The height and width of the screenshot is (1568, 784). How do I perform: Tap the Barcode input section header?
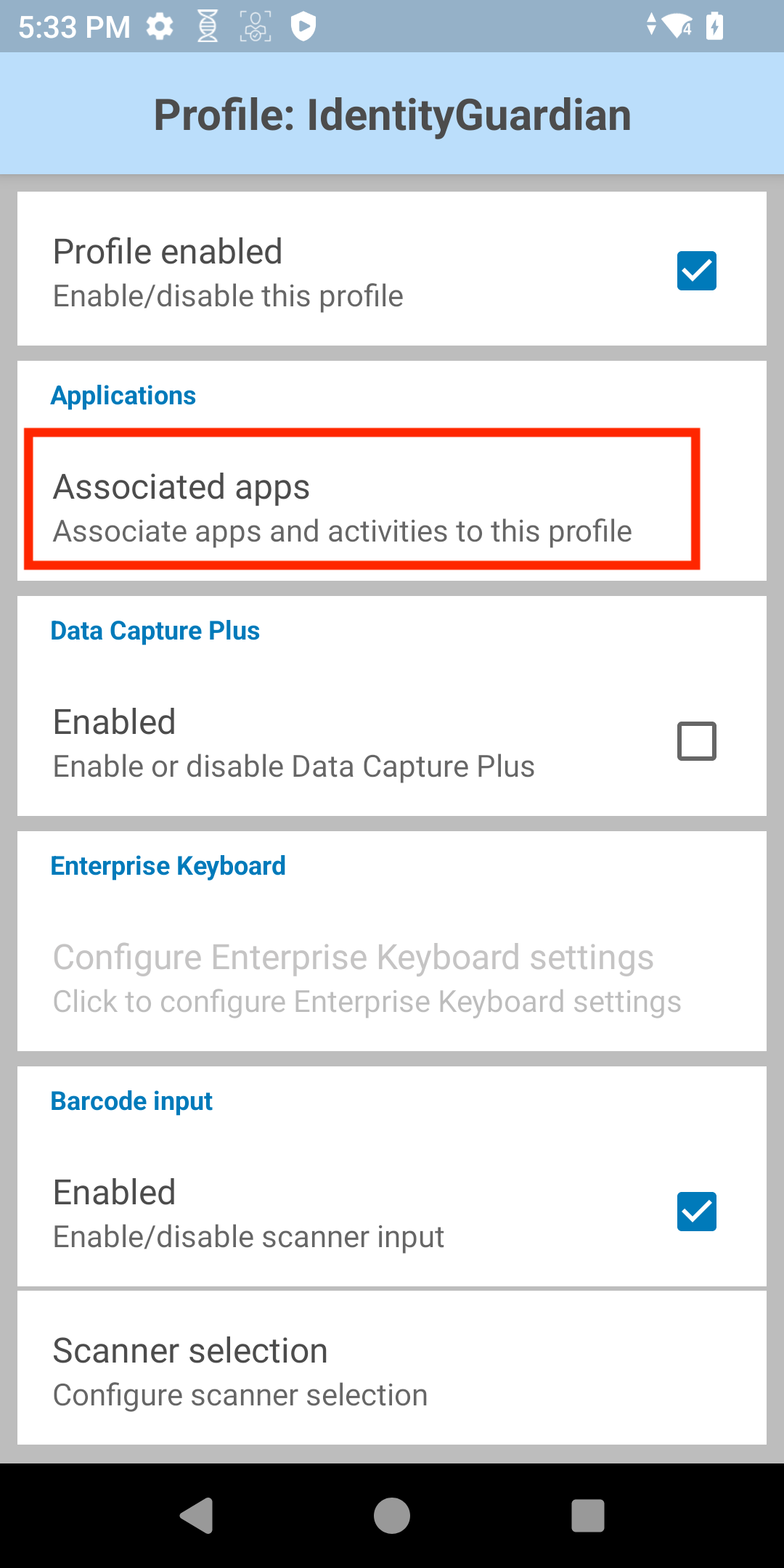tap(131, 1101)
